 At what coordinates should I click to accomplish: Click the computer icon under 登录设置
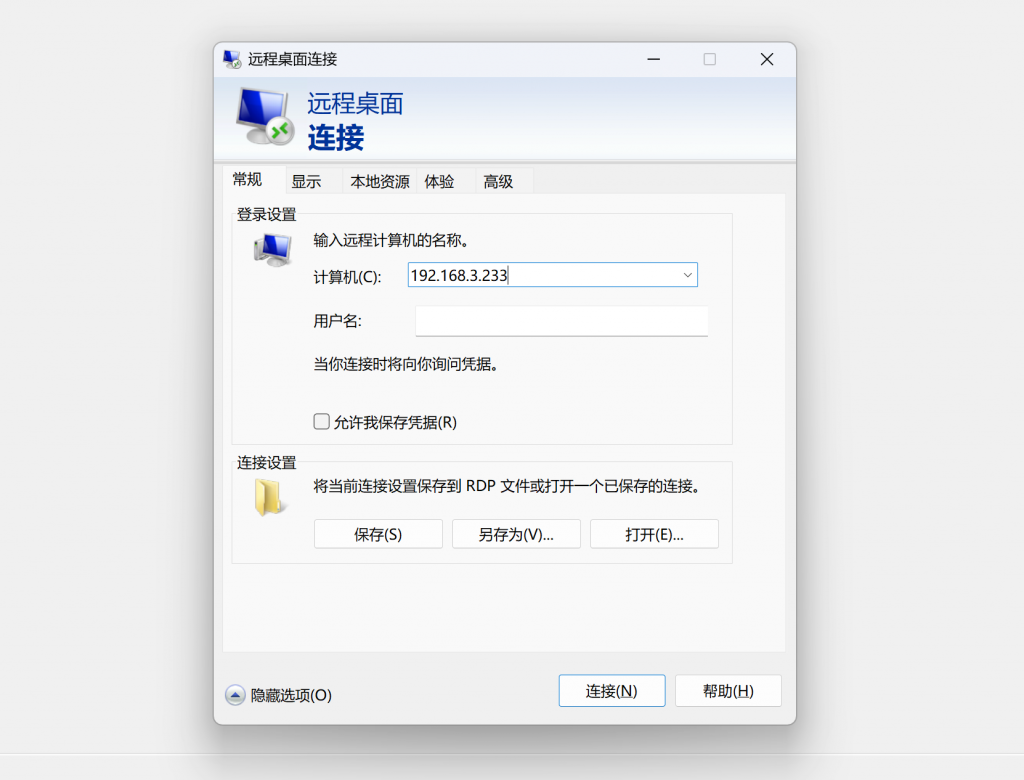pyautogui.click(x=272, y=249)
